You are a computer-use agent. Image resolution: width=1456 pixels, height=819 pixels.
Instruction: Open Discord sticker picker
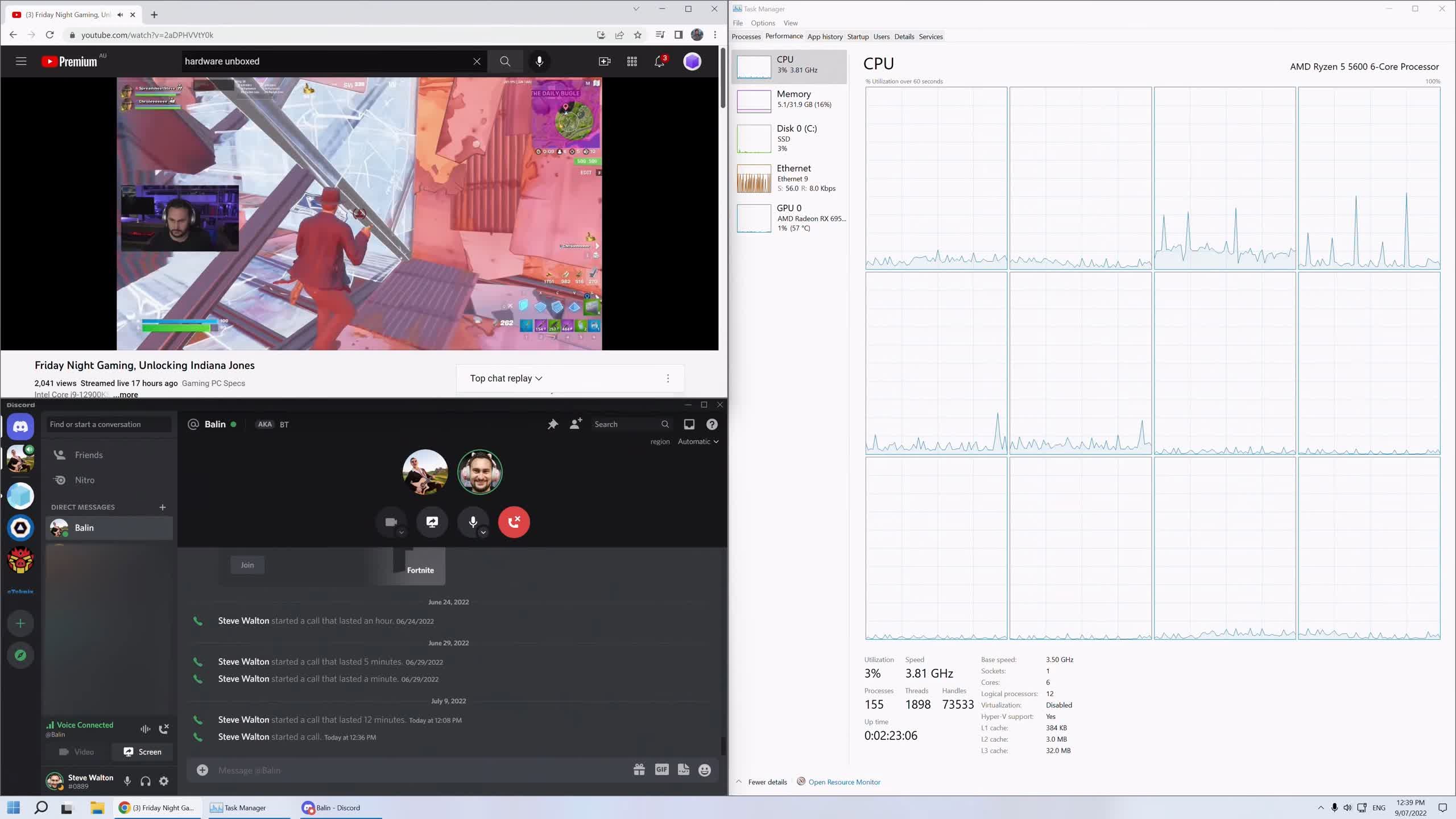pos(684,770)
